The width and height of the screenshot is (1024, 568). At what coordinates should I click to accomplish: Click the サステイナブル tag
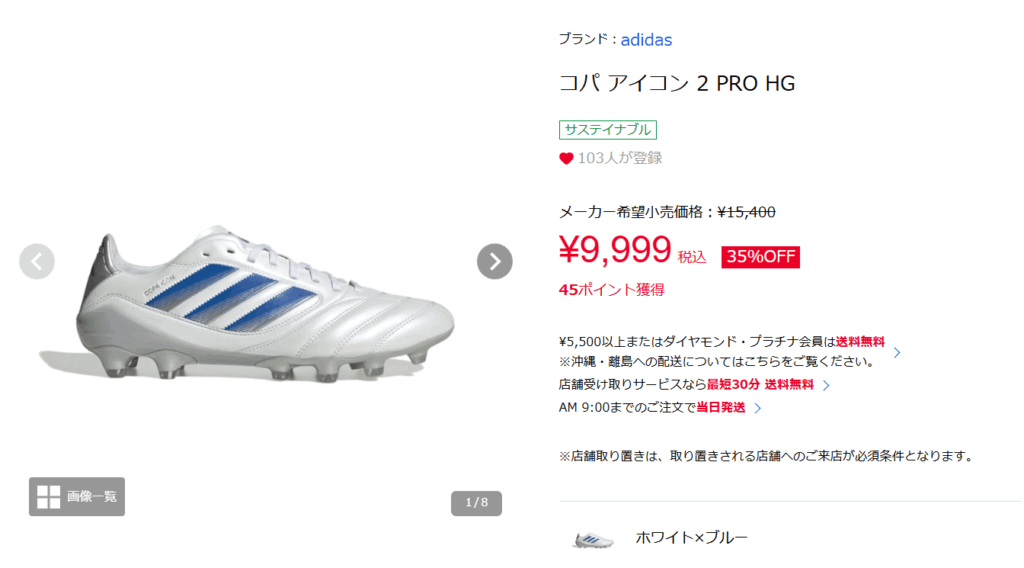click(607, 130)
